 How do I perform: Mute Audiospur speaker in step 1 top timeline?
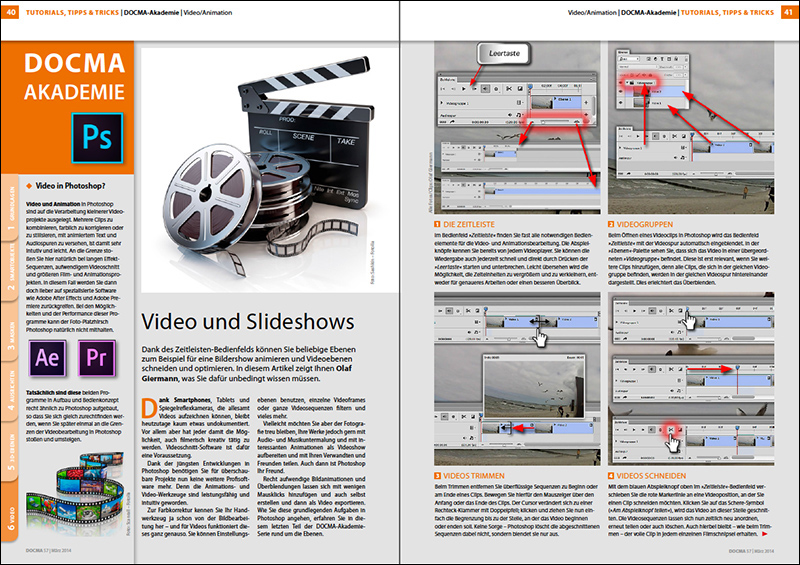510,115
